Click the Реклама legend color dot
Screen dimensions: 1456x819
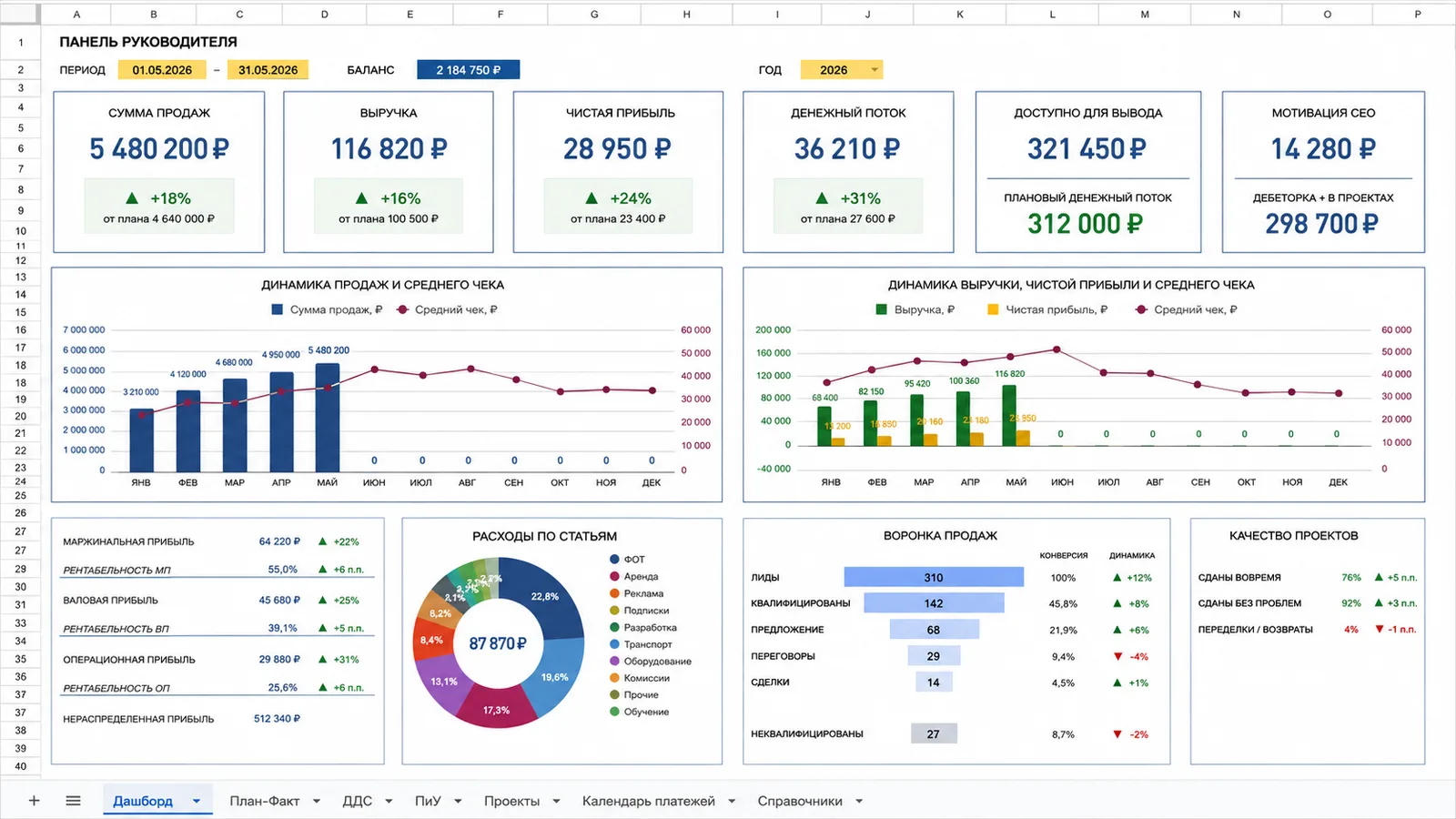click(x=614, y=593)
